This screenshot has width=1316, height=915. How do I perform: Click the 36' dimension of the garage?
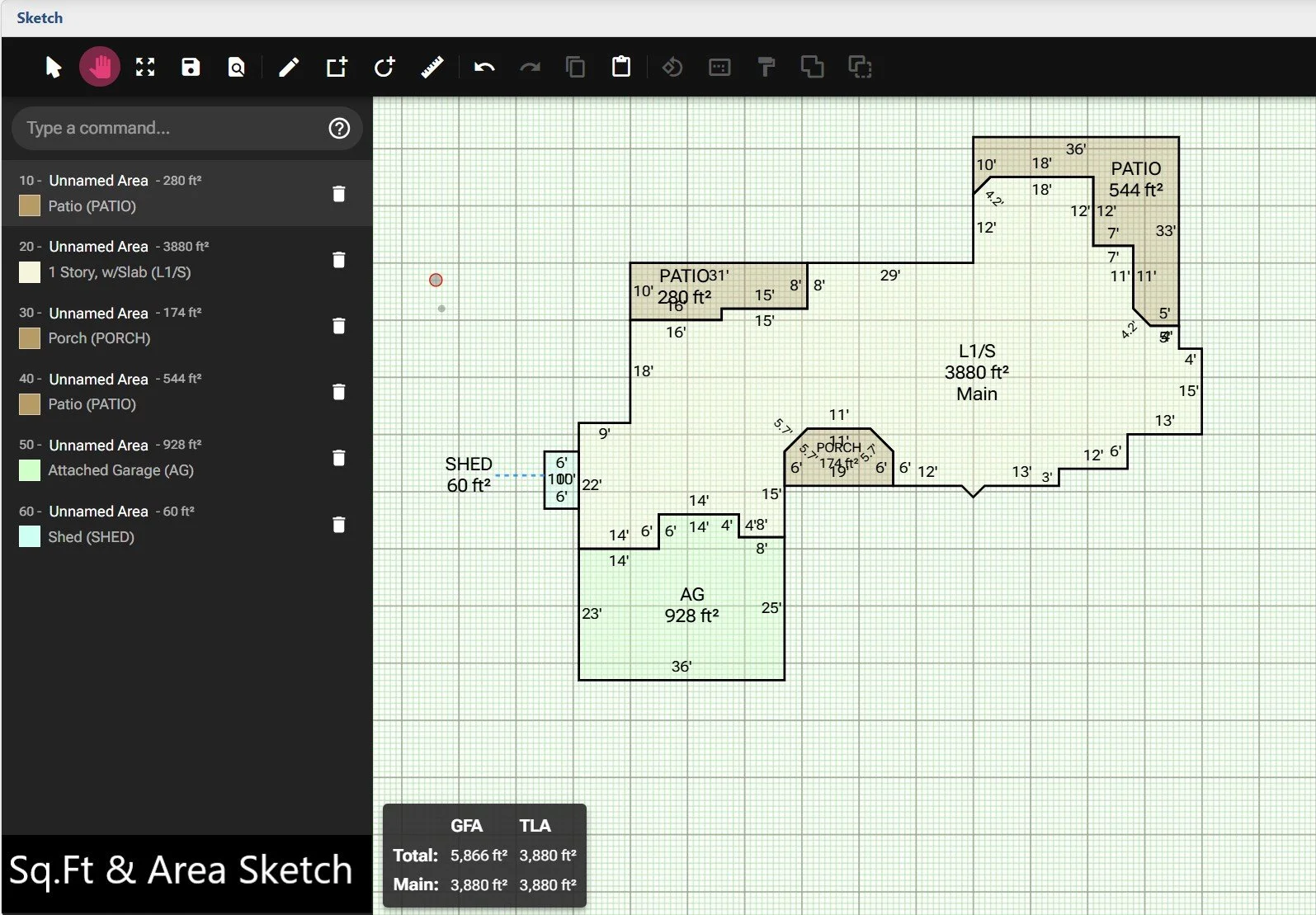tap(682, 666)
